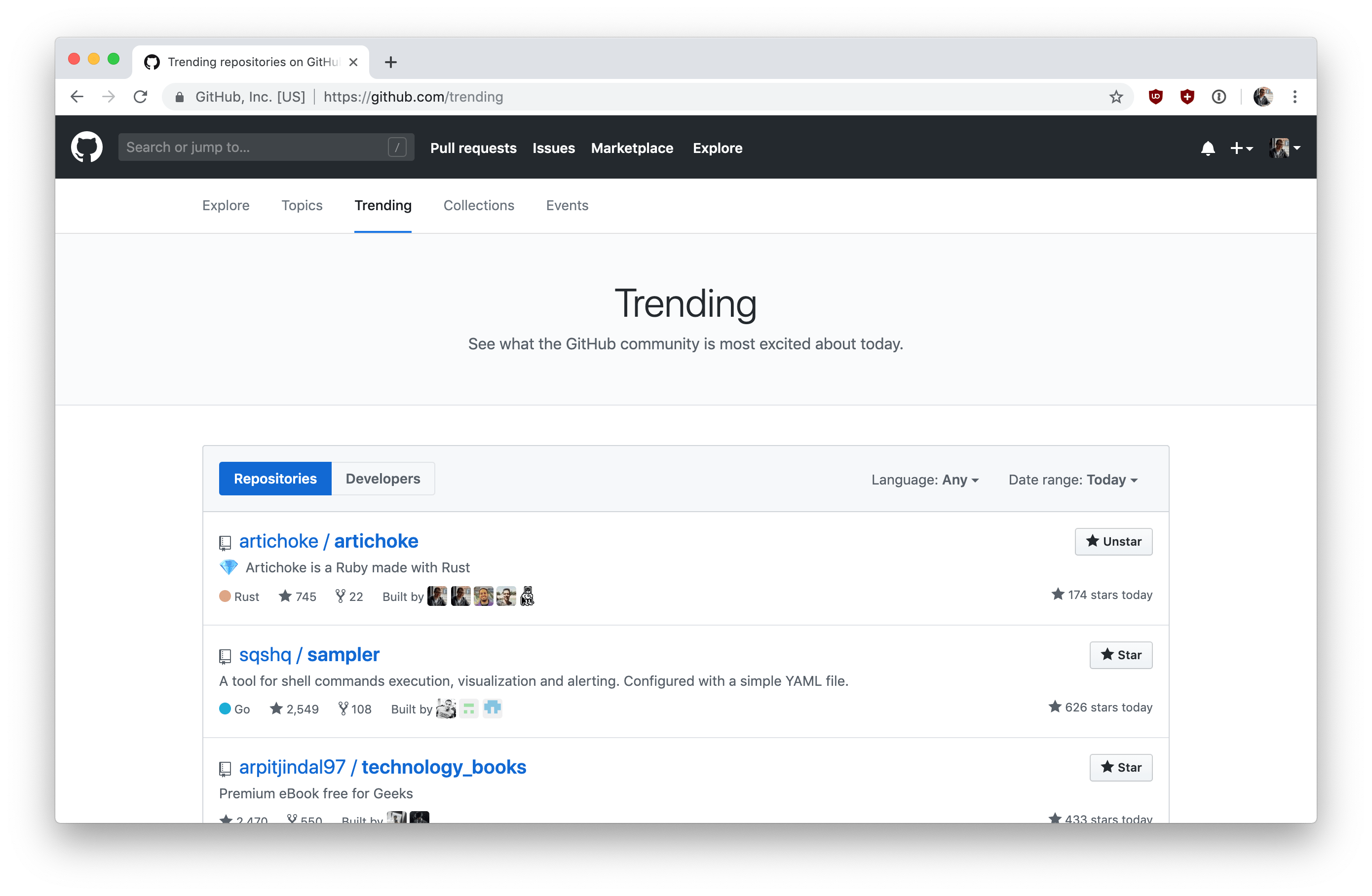Go to Marketplace in the header

click(x=632, y=148)
